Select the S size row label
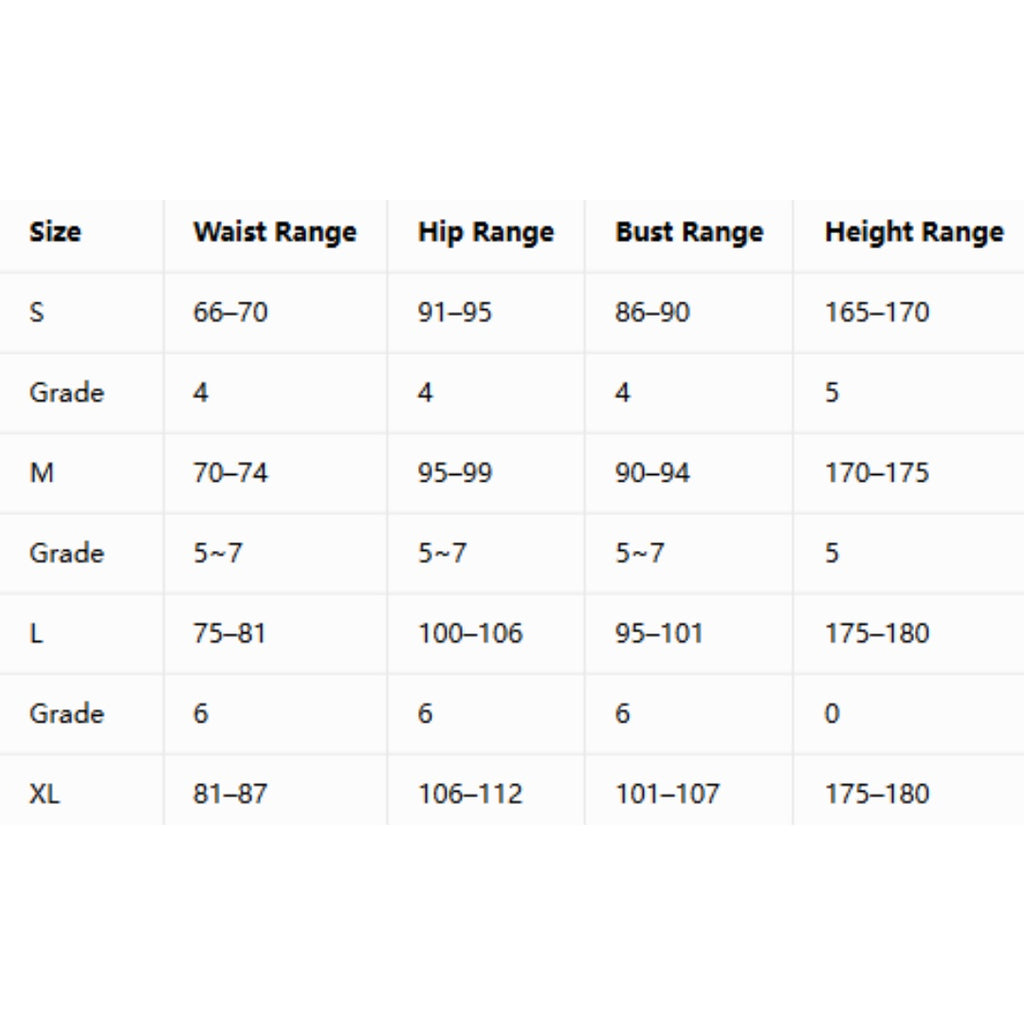 click(x=37, y=312)
